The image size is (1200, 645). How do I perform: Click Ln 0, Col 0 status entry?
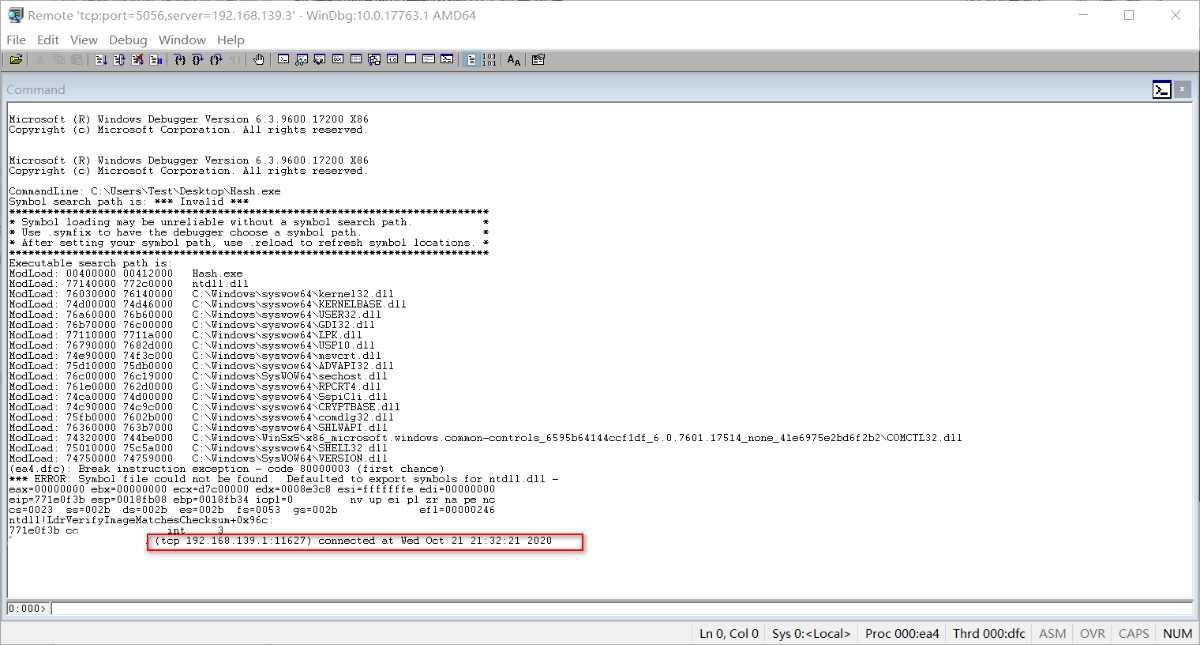[x=729, y=633]
